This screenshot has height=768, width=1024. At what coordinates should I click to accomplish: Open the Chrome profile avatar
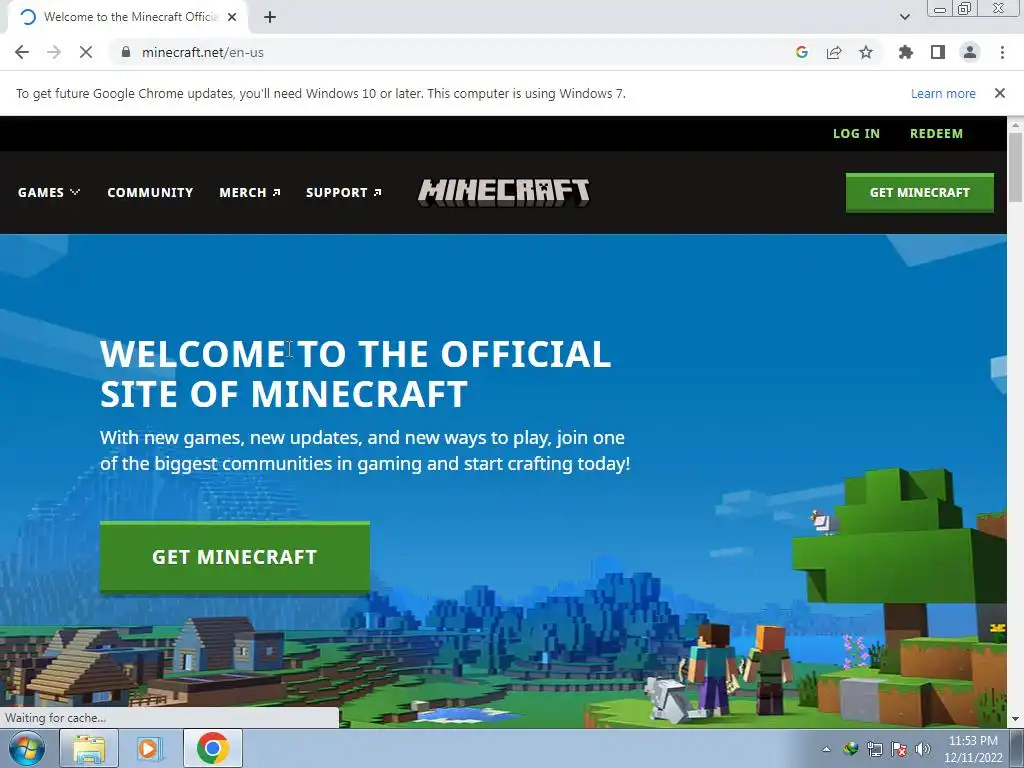coord(970,52)
